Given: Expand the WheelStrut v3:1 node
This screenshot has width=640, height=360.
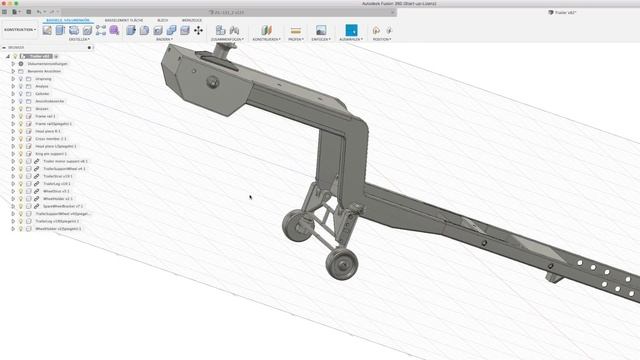Looking at the screenshot, I should coord(13,191).
